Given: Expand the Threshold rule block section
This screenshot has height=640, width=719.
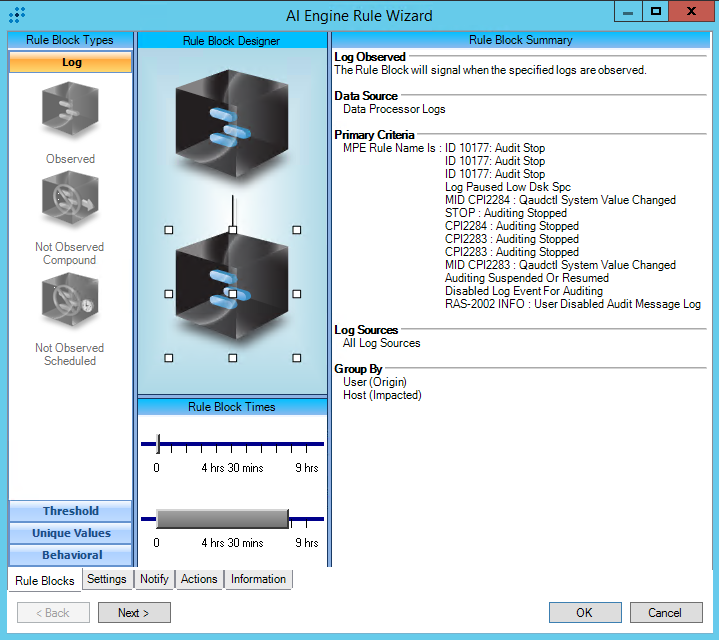Looking at the screenshot, I should tap(70, 511).
